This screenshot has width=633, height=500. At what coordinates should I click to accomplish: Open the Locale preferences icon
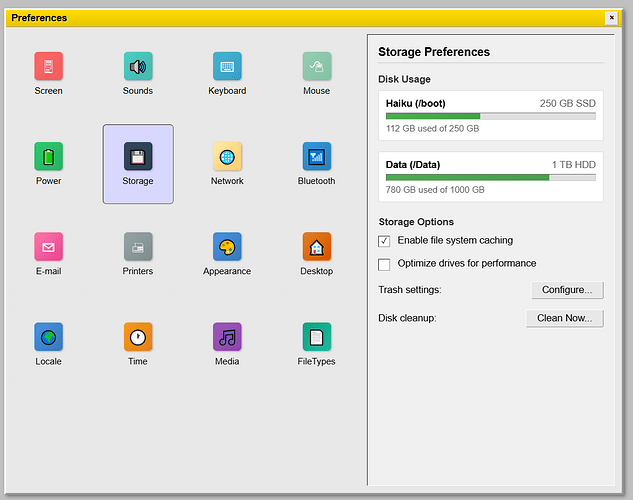pyautogui.click(x=48, y=337)
